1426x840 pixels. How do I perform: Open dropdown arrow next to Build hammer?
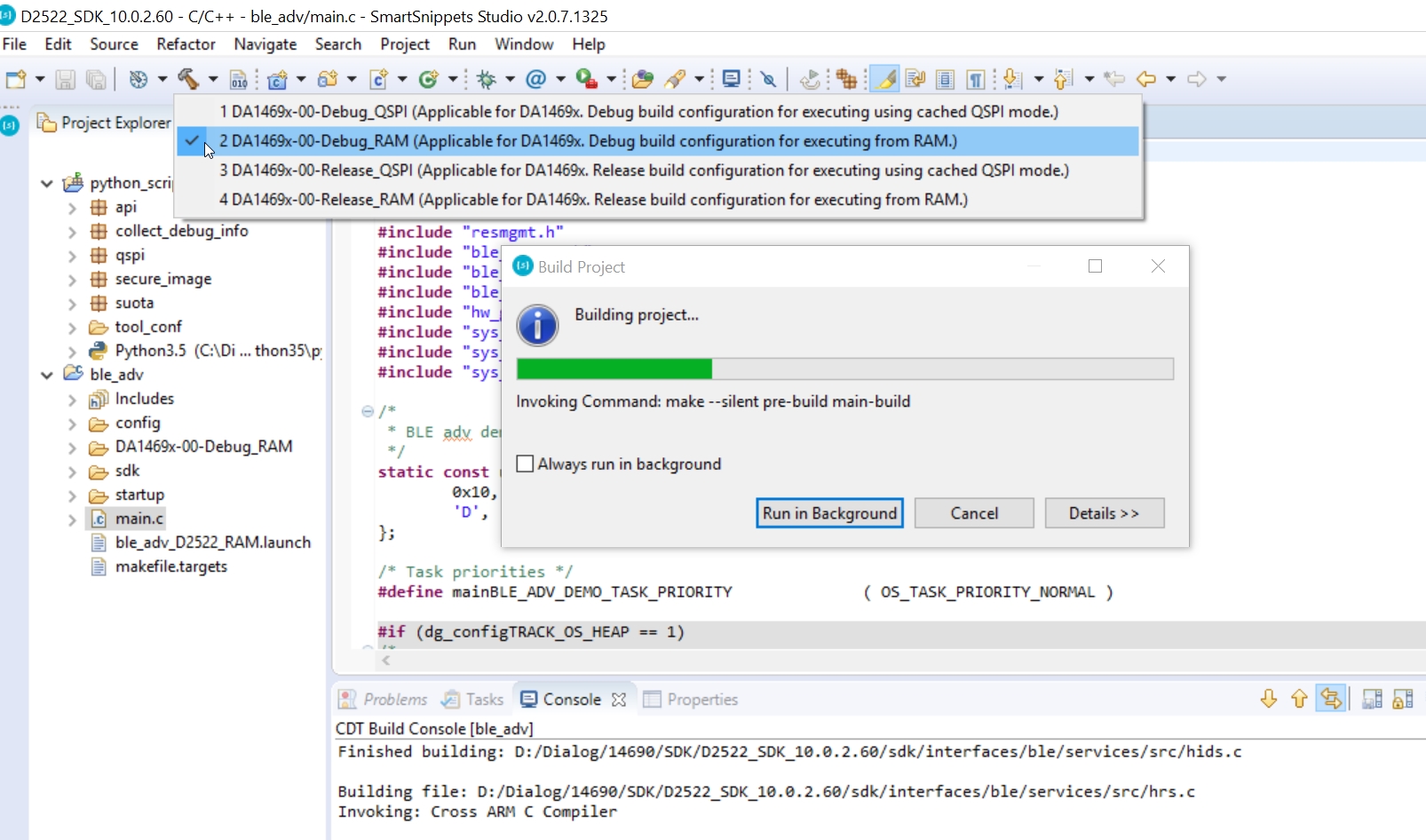click(213, 79)
